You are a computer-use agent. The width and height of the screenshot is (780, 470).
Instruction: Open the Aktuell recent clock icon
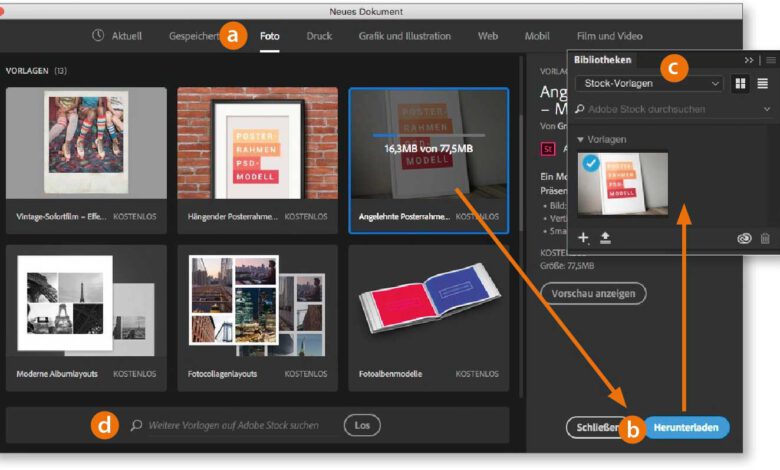tap(98, 35)
